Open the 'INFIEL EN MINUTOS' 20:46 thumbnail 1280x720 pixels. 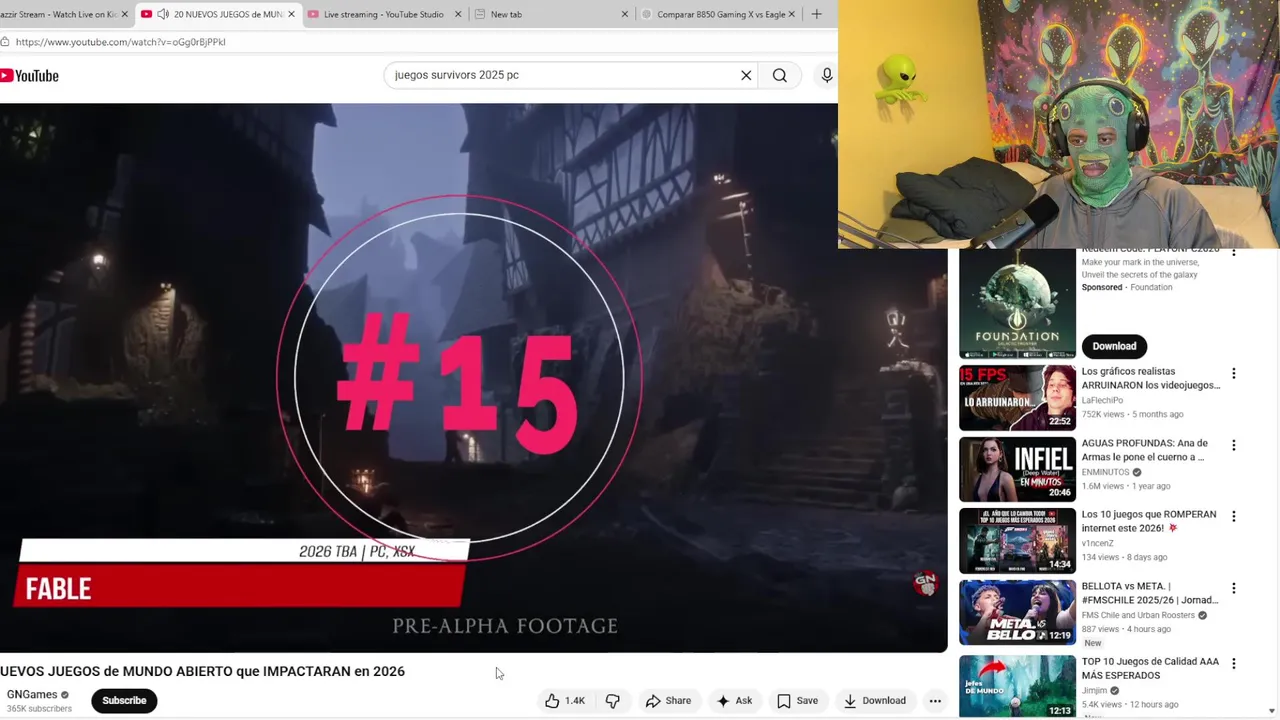[1017, 470]
